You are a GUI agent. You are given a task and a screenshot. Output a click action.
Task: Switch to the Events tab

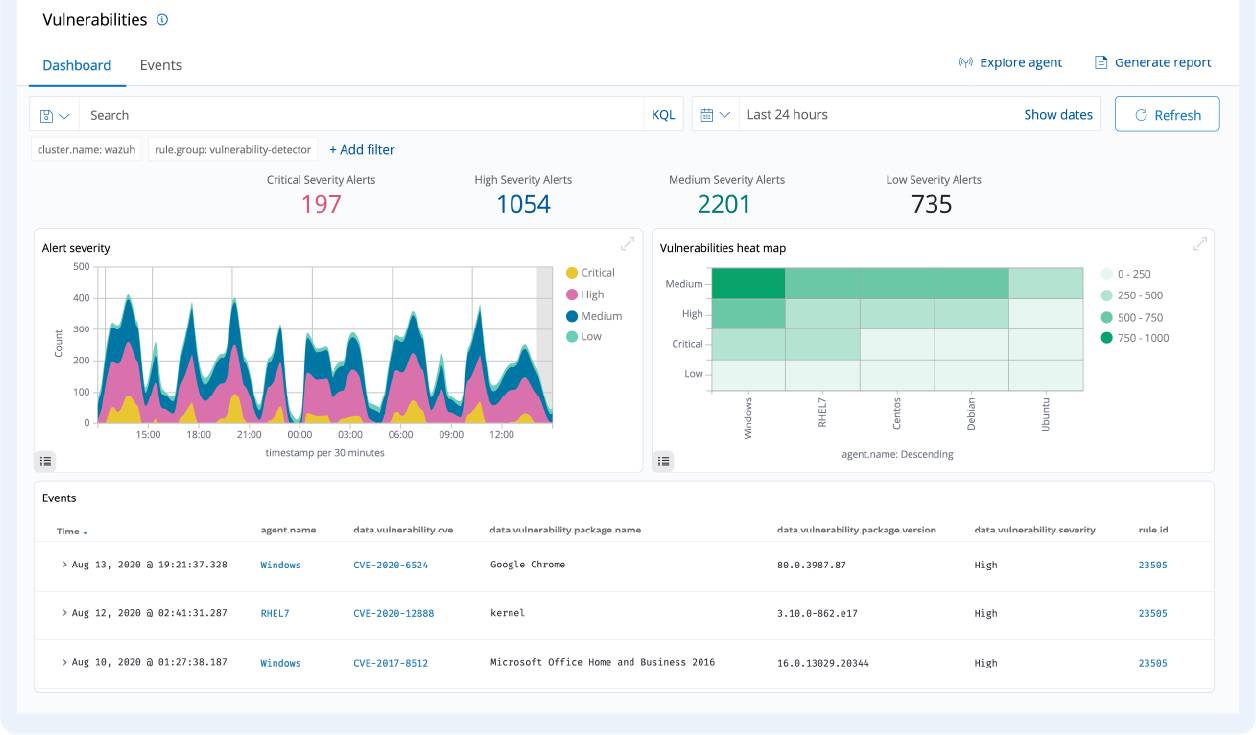[x=160, y=65]
